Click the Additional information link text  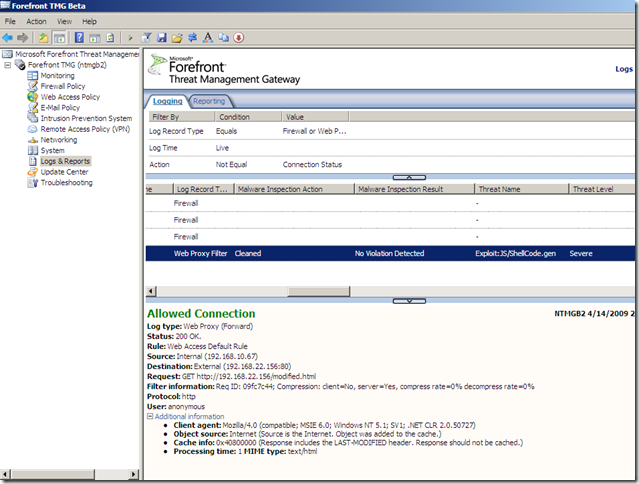point(189,416)
